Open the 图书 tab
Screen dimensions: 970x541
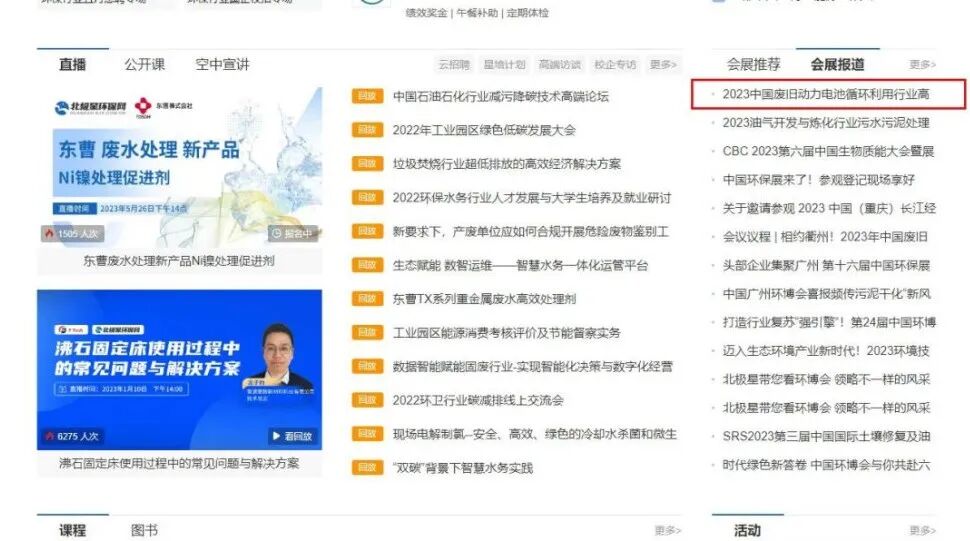pyautogui.click(x=144, y=530)
